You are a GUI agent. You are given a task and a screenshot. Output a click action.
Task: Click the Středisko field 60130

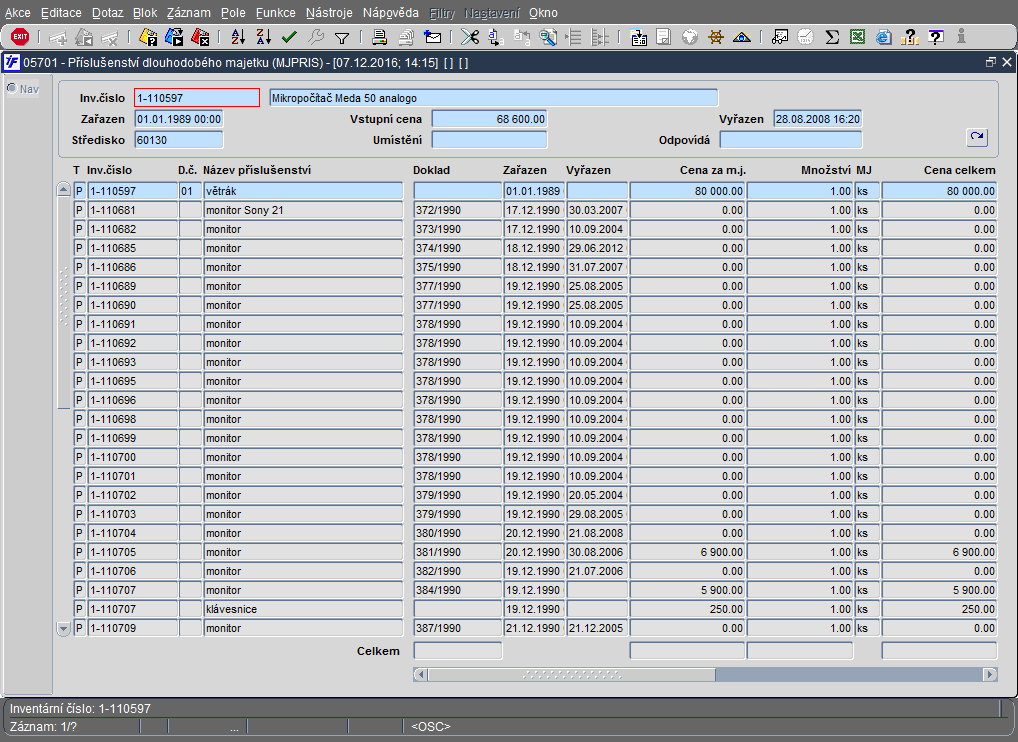pos(179,140)
